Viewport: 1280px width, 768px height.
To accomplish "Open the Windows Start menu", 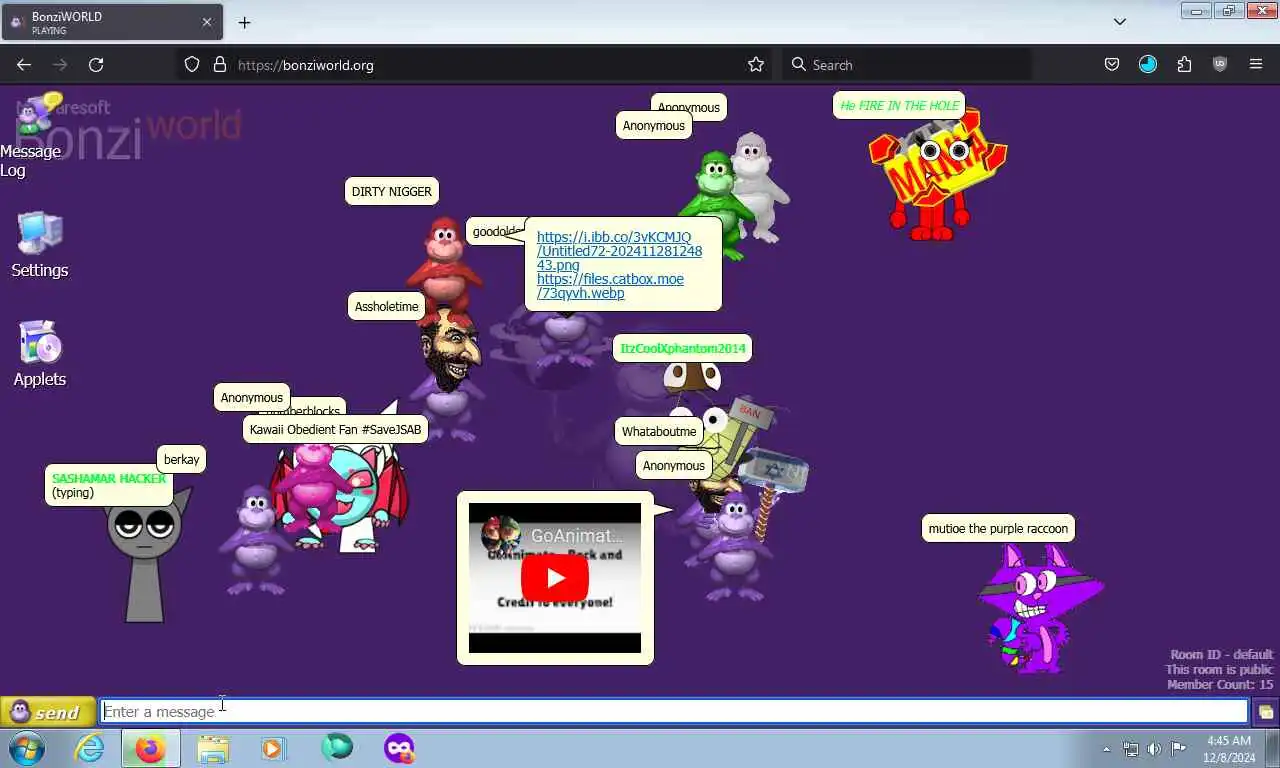I will pos(27,748).
